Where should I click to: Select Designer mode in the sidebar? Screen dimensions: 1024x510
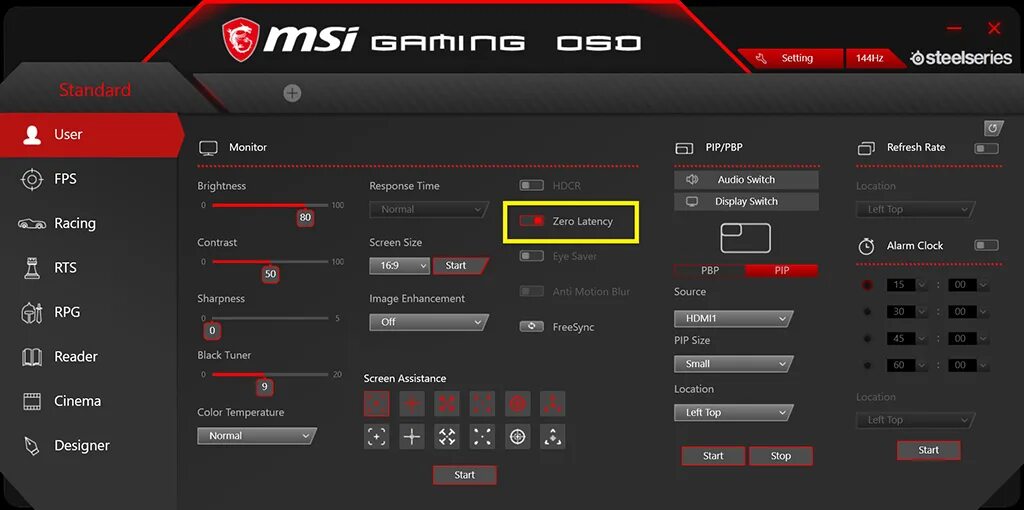point(89,445)
